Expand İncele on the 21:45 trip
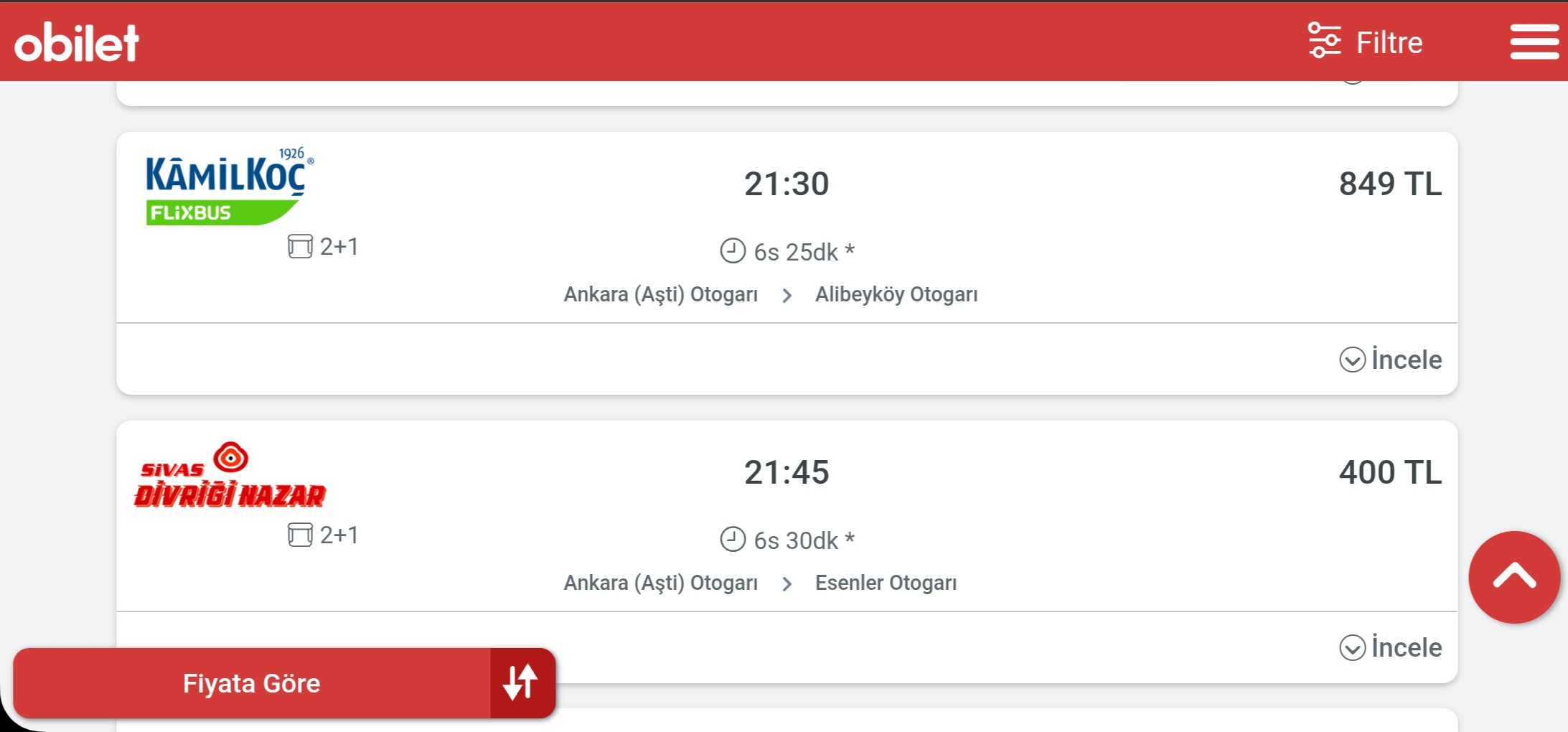 [x=1390, y=647]
